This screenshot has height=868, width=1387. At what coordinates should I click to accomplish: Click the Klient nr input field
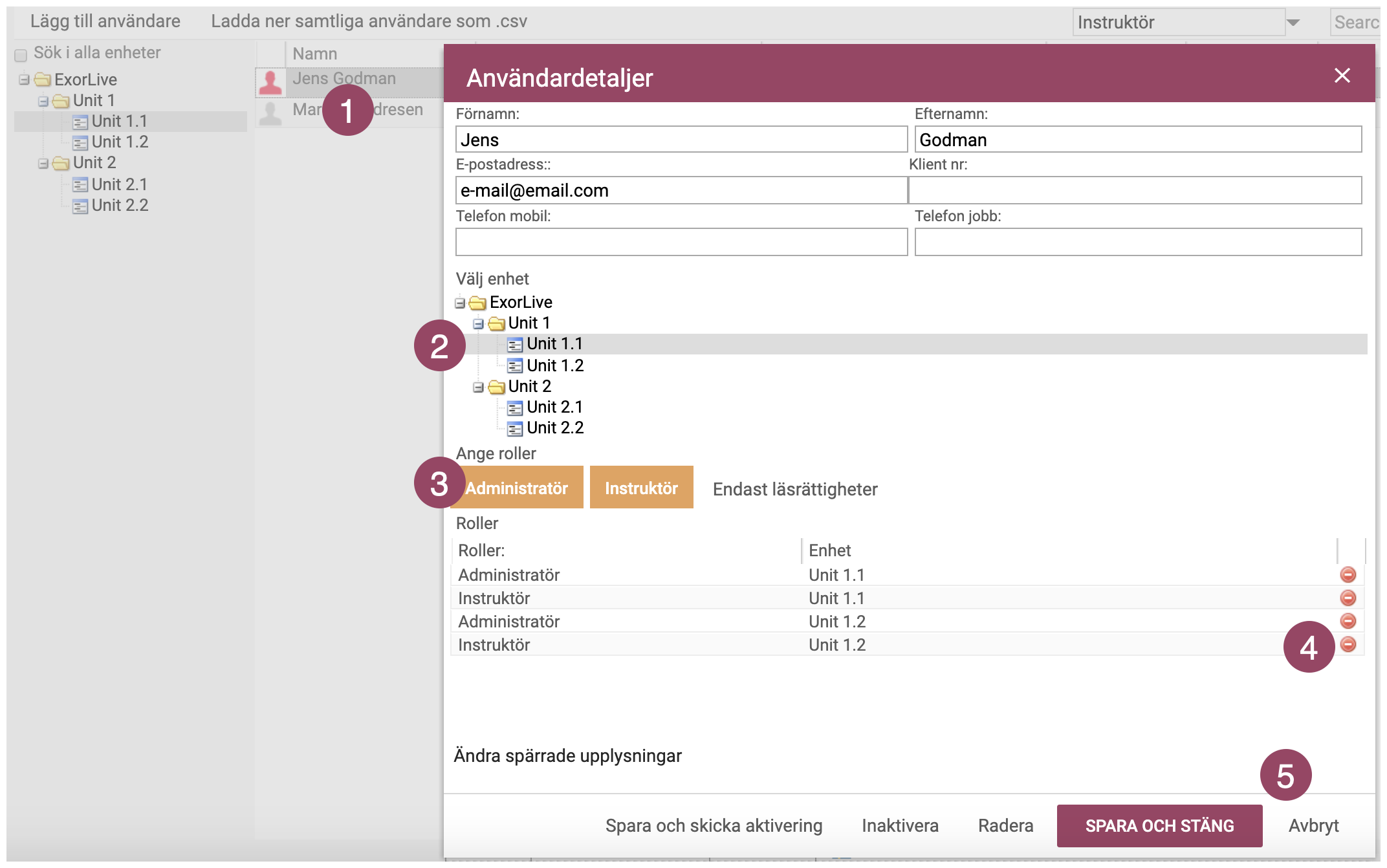coord(1135,190)
